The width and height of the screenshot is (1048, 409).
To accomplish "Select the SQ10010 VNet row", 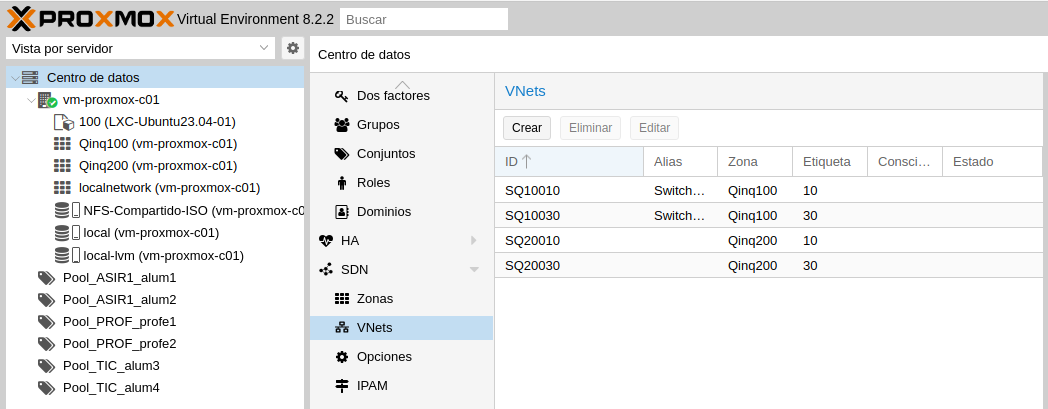I will tap(769, 190).
